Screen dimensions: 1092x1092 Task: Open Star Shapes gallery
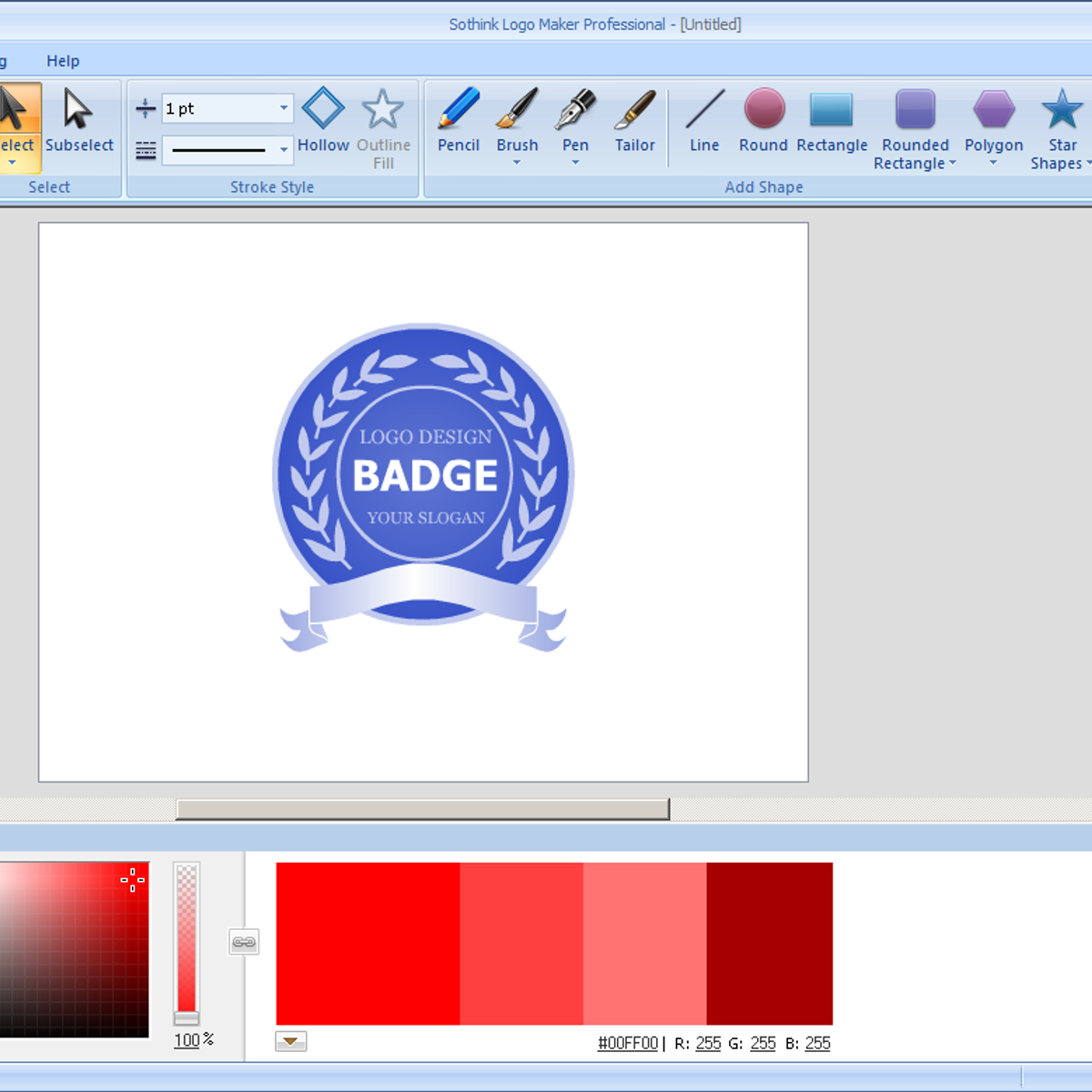1061,127
